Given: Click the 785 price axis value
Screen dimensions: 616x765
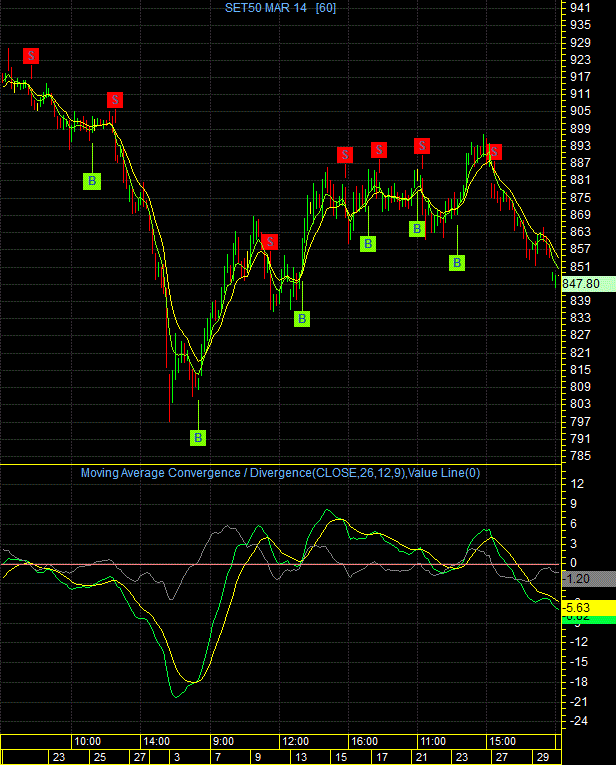Looking at the screenshot, I should pyautogui.click(x=580, y=456).
